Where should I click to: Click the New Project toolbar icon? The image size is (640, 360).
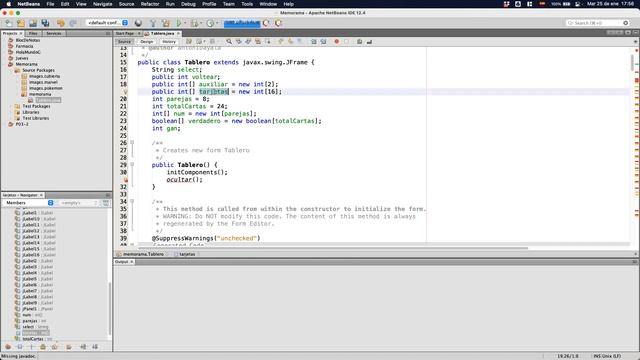[x=21, y=23]
